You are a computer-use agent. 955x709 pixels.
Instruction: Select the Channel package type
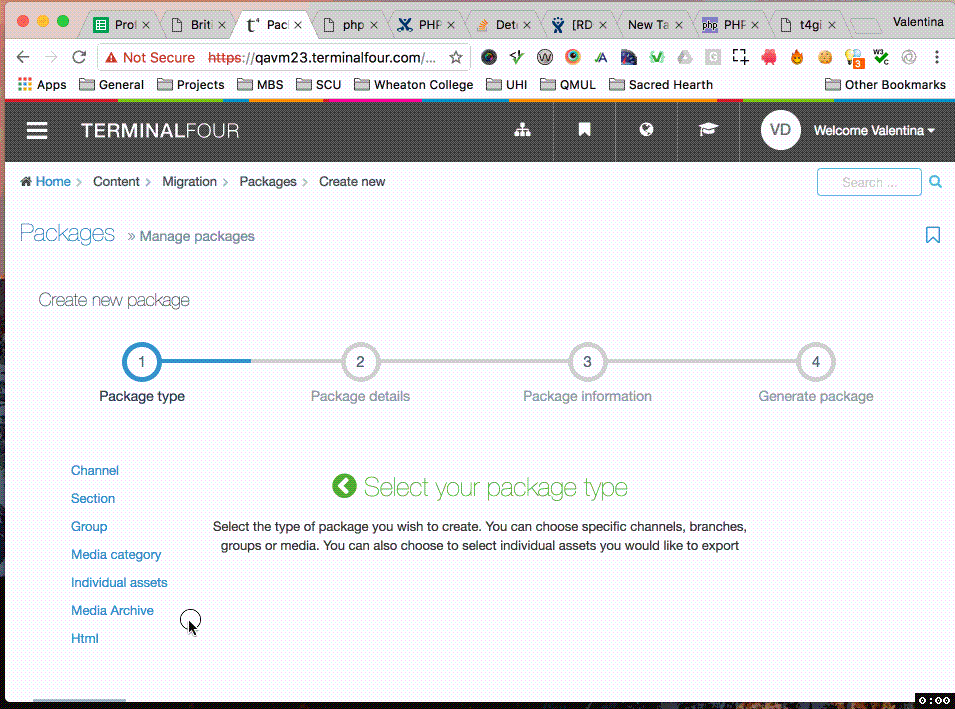point(95,470)
